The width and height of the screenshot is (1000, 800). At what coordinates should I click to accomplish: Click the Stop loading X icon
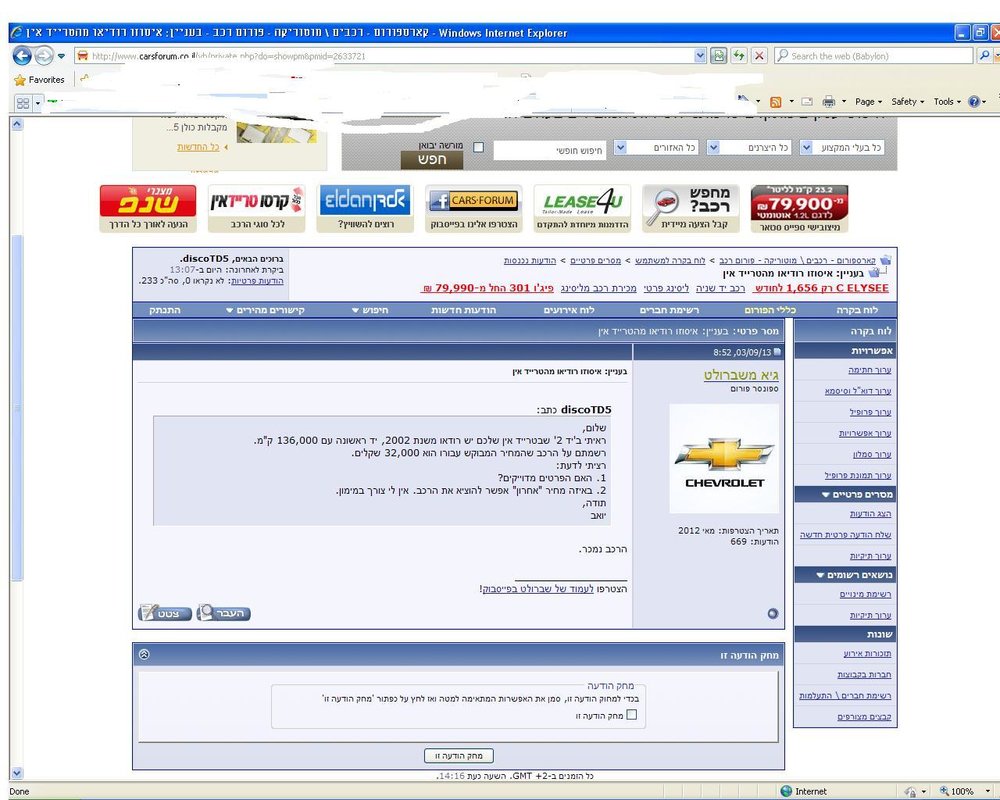(x=759, y=56)
